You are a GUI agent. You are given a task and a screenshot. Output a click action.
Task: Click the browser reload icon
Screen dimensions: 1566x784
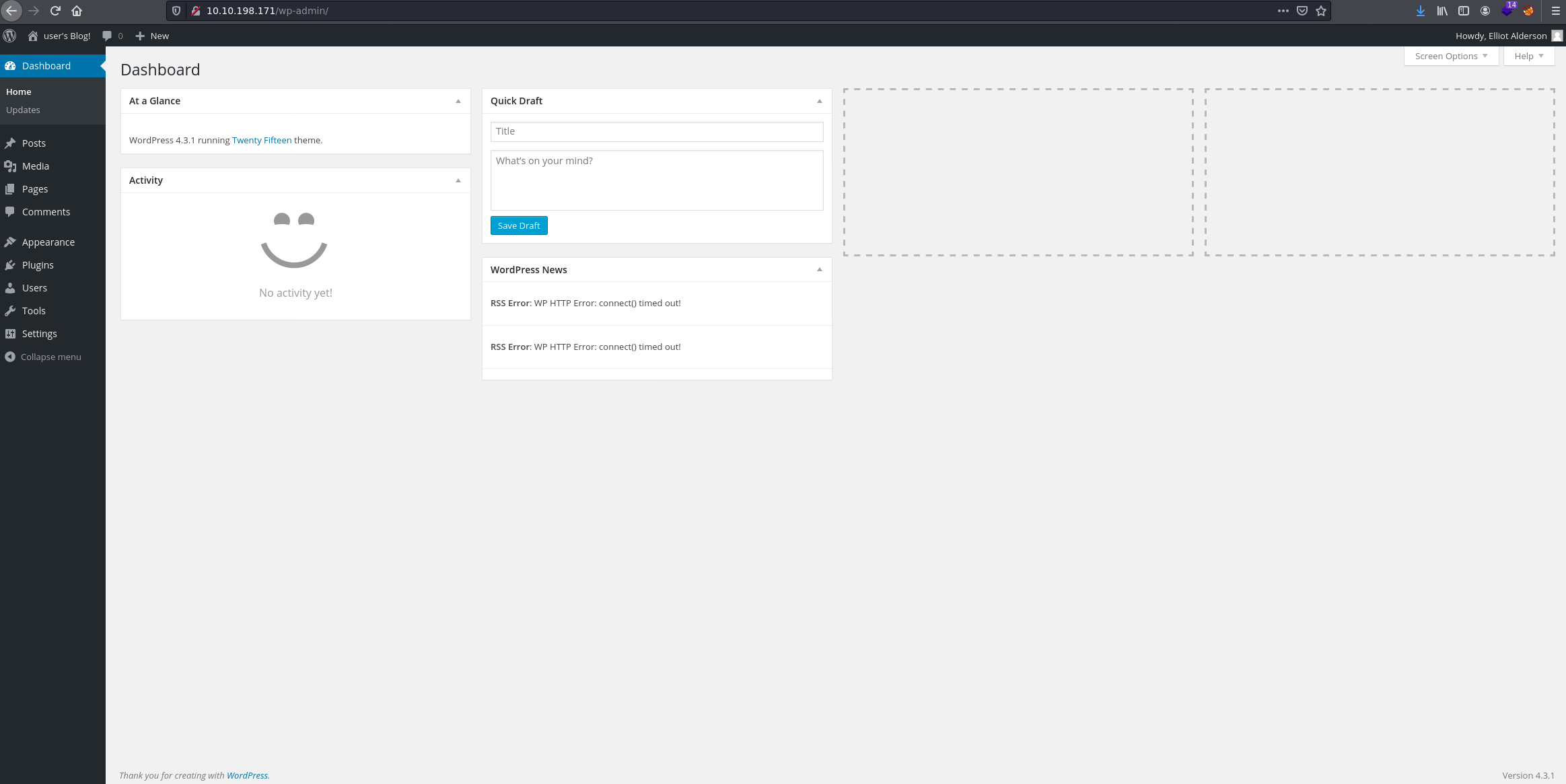(56, 11)
